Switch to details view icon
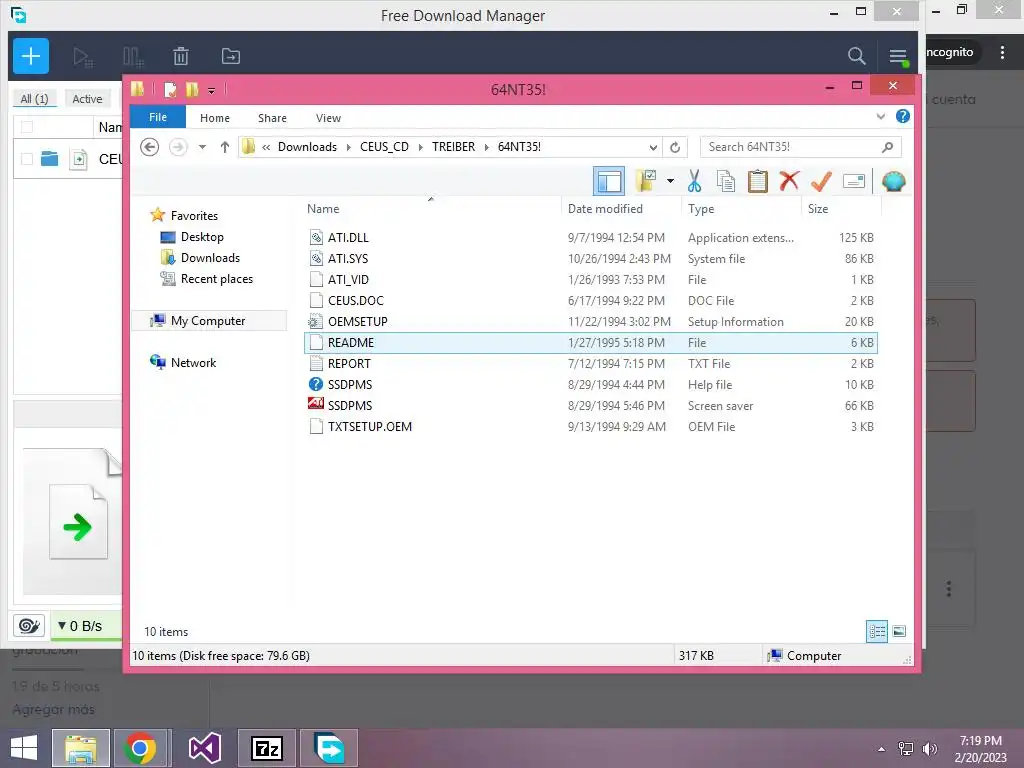 tap(877, 632)
